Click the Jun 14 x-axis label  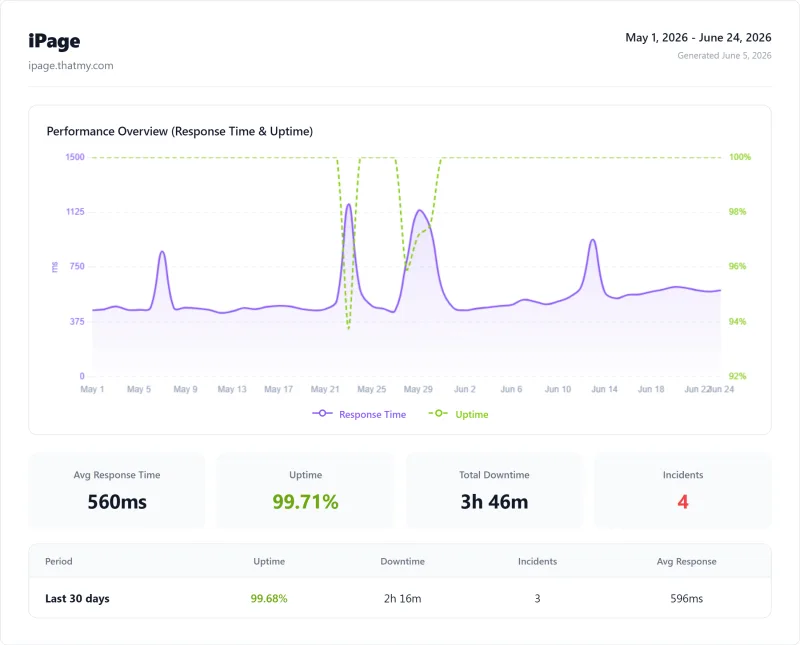click(x=604, y=389)
